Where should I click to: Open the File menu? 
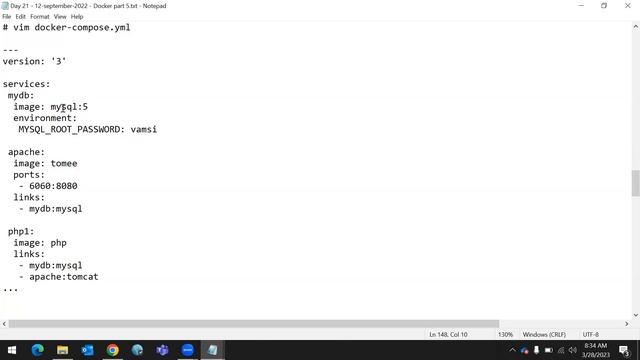pyautogui.click(x=7, y=17)
